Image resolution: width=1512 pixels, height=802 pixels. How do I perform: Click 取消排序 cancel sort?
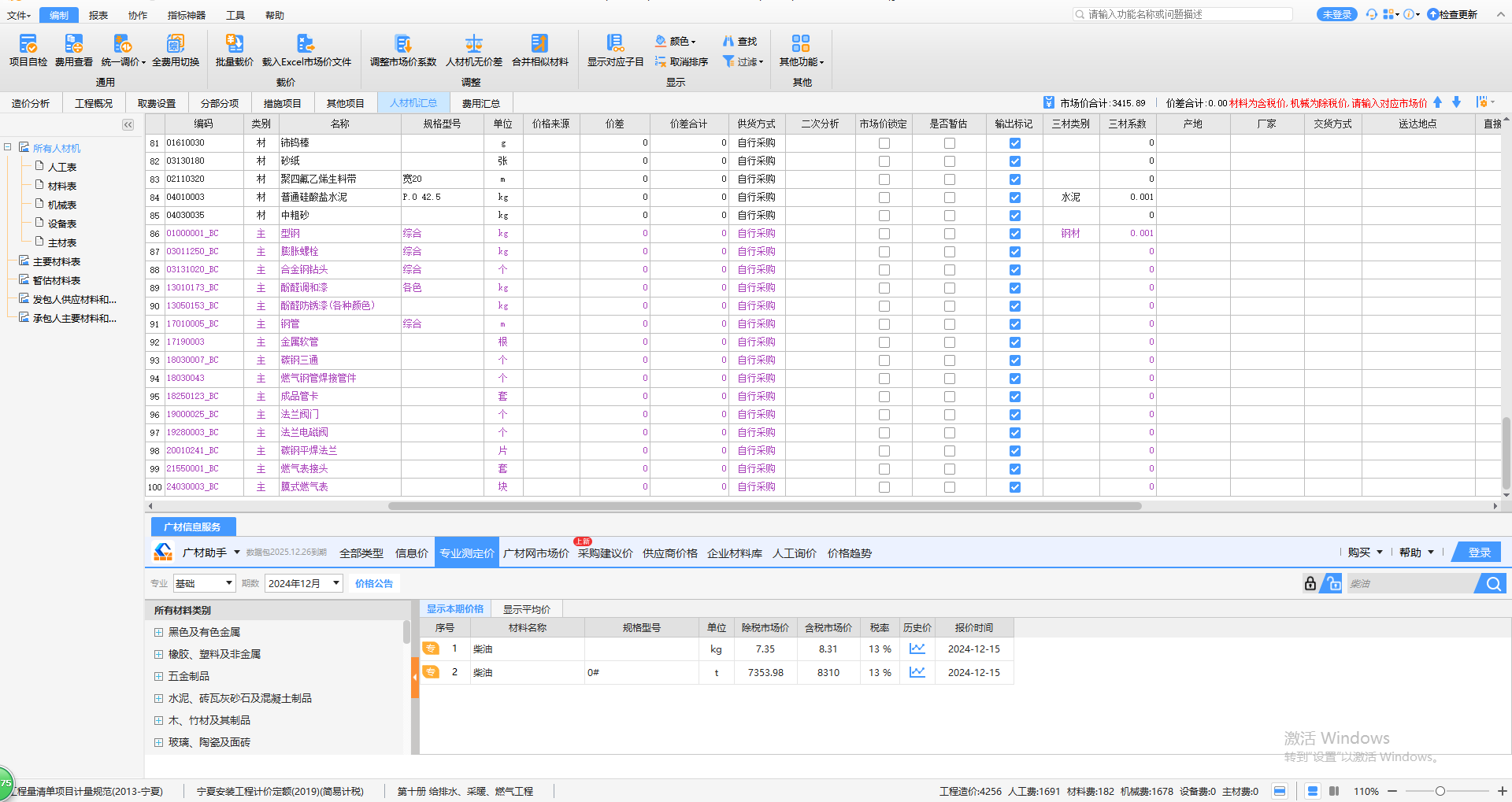pyautogui.click(x=681, y=61)
